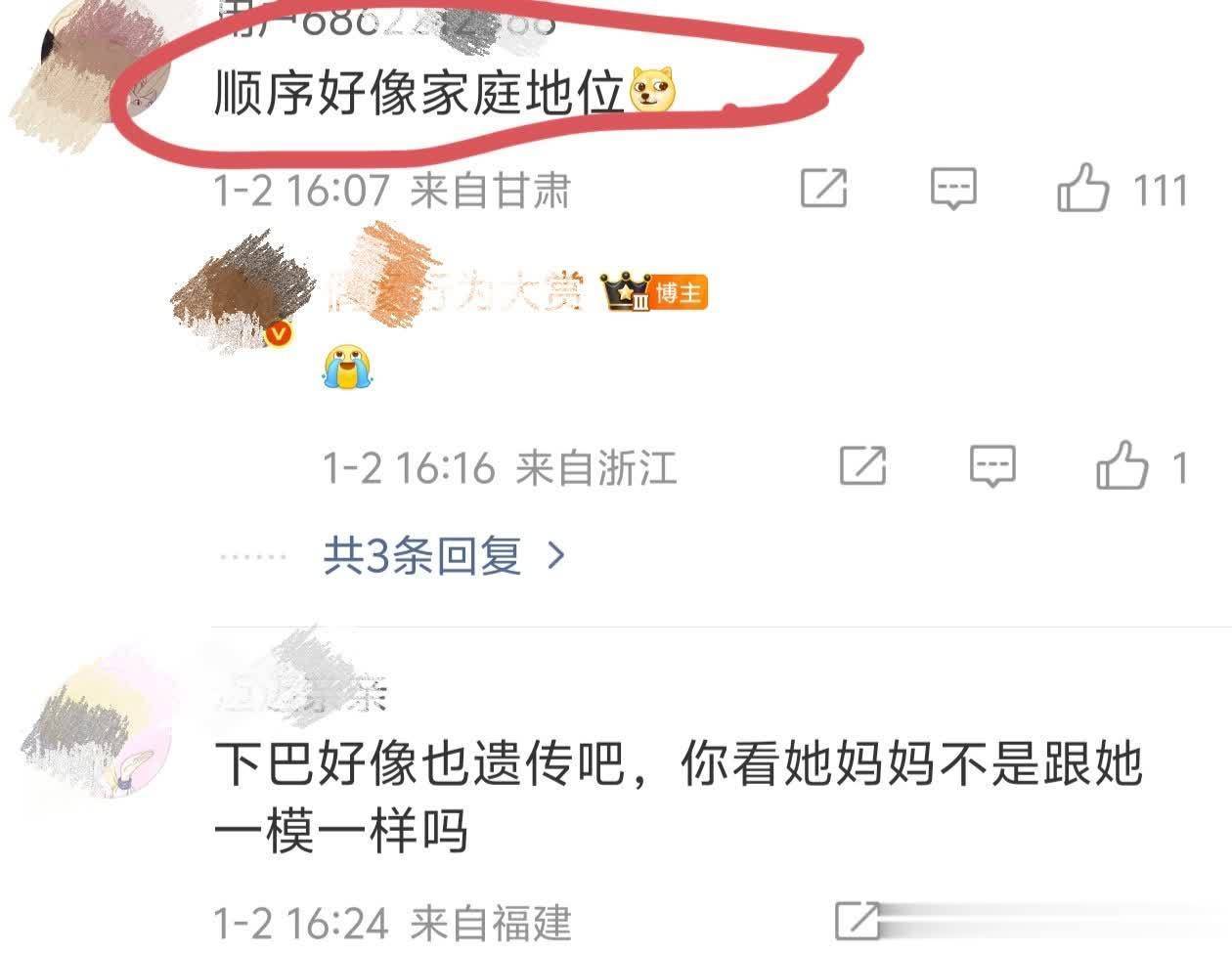
Task: Tap the crying emoji reply
Action: [x=349, y=367]
